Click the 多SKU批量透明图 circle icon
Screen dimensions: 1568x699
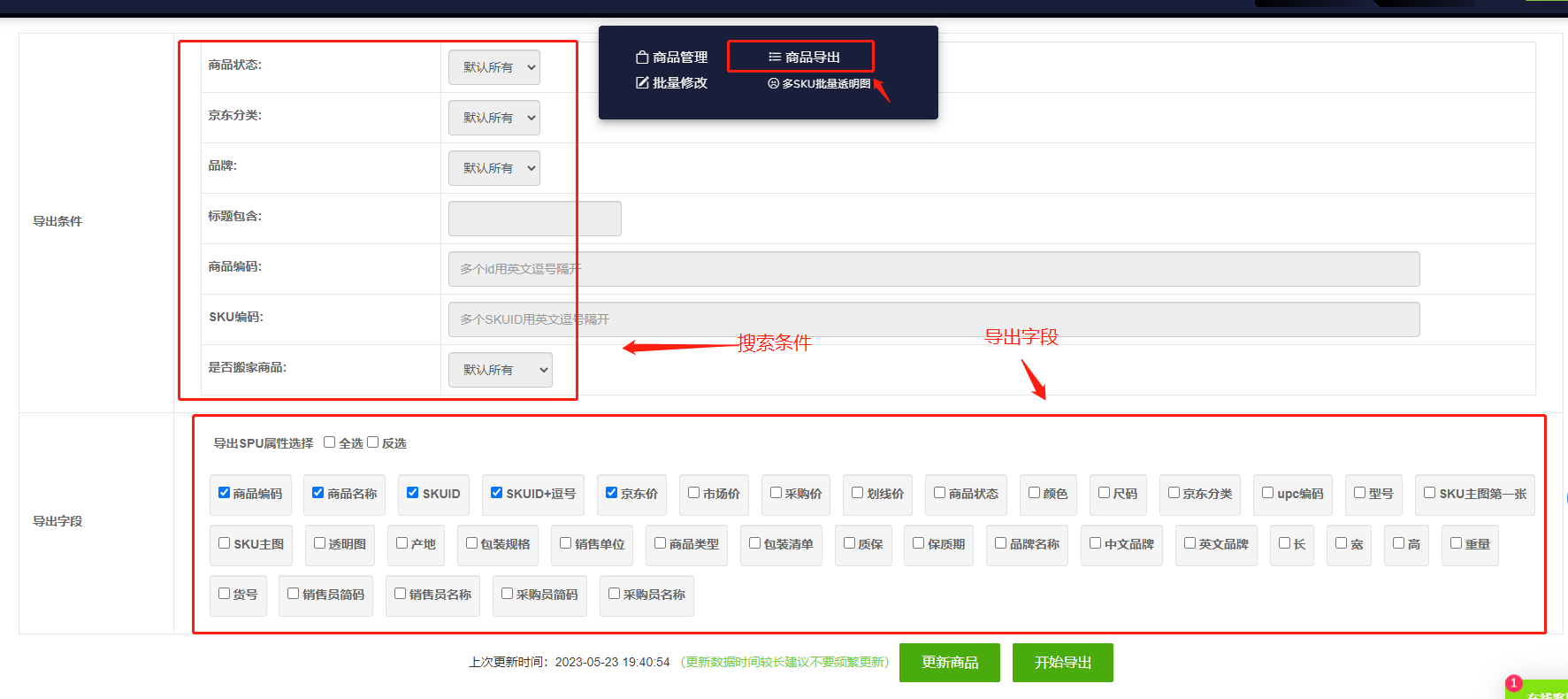(773, 84)
